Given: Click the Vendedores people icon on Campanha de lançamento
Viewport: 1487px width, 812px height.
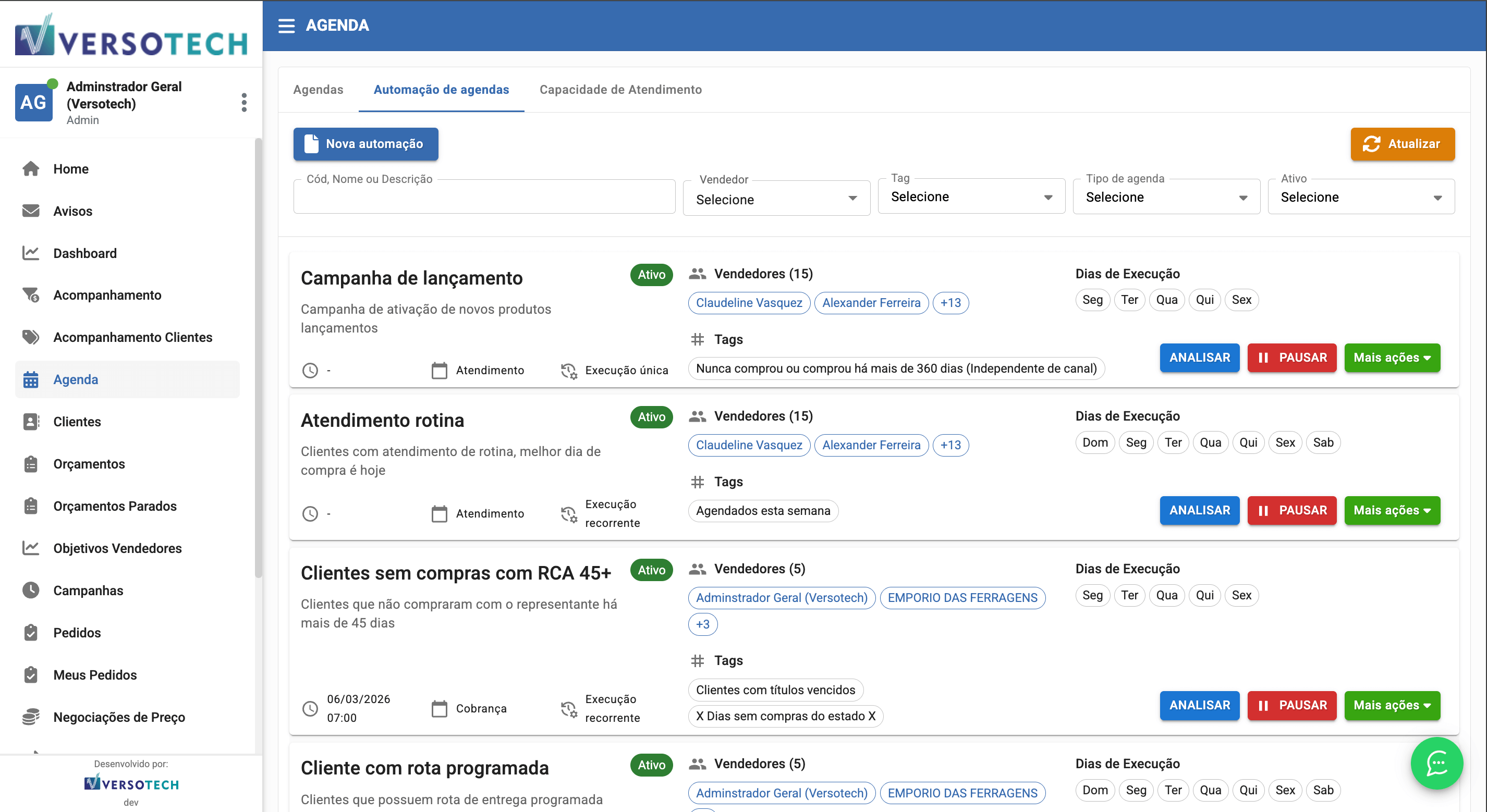Looking at the screenshot, I should [697, 274].
